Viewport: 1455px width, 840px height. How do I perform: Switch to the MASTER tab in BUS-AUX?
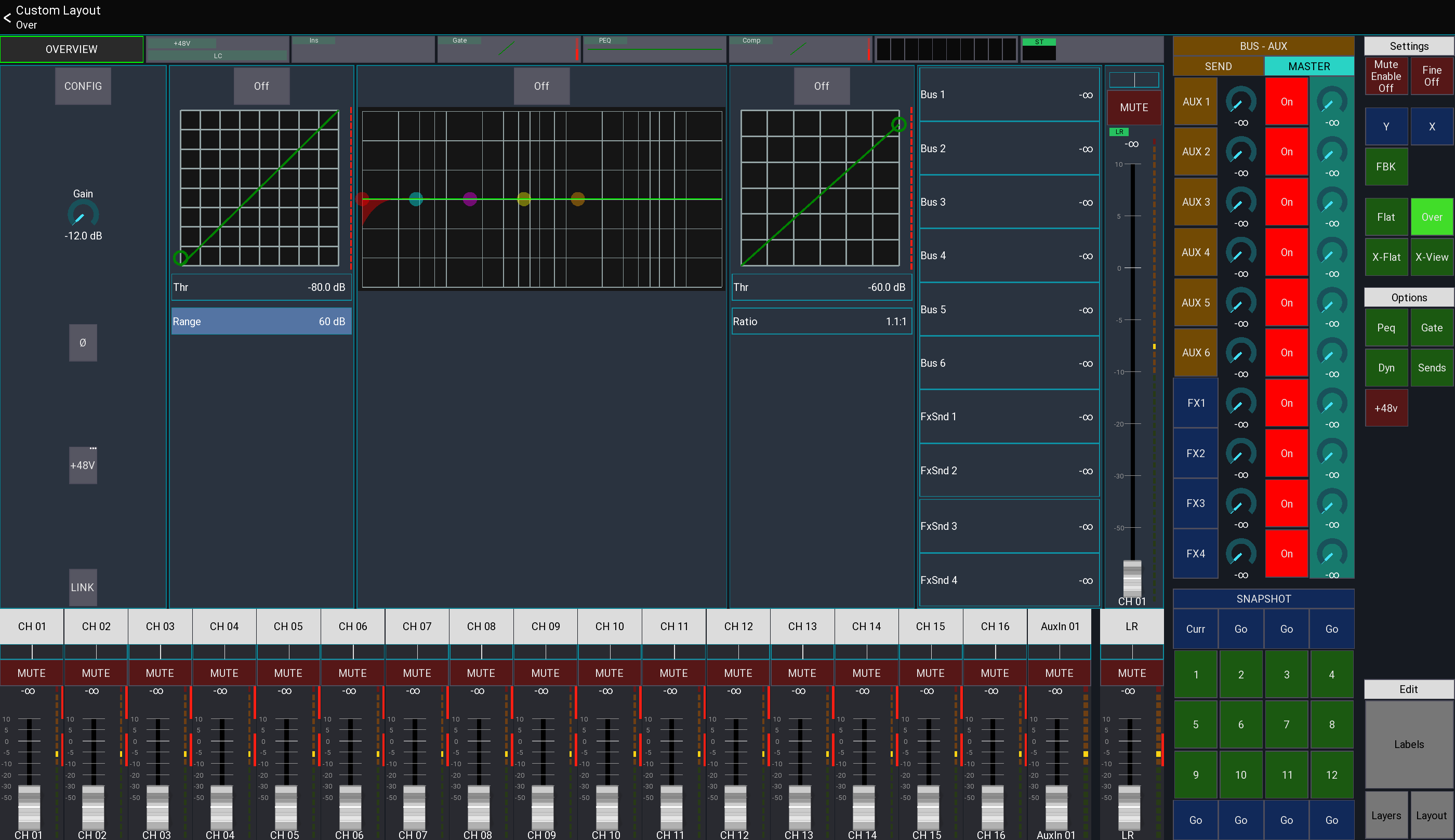[1309, 66]
